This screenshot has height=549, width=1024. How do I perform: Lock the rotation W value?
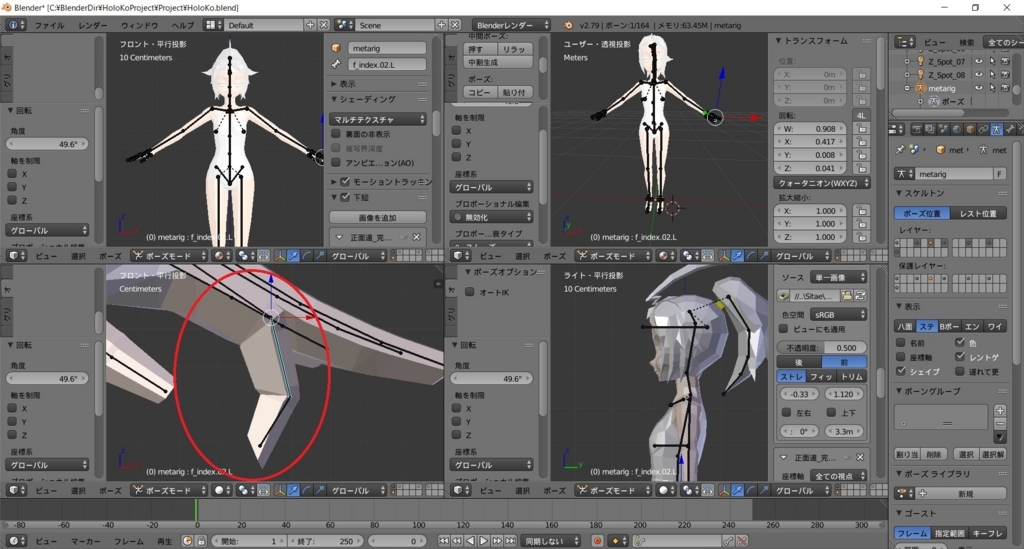click(x=861, y=129)
